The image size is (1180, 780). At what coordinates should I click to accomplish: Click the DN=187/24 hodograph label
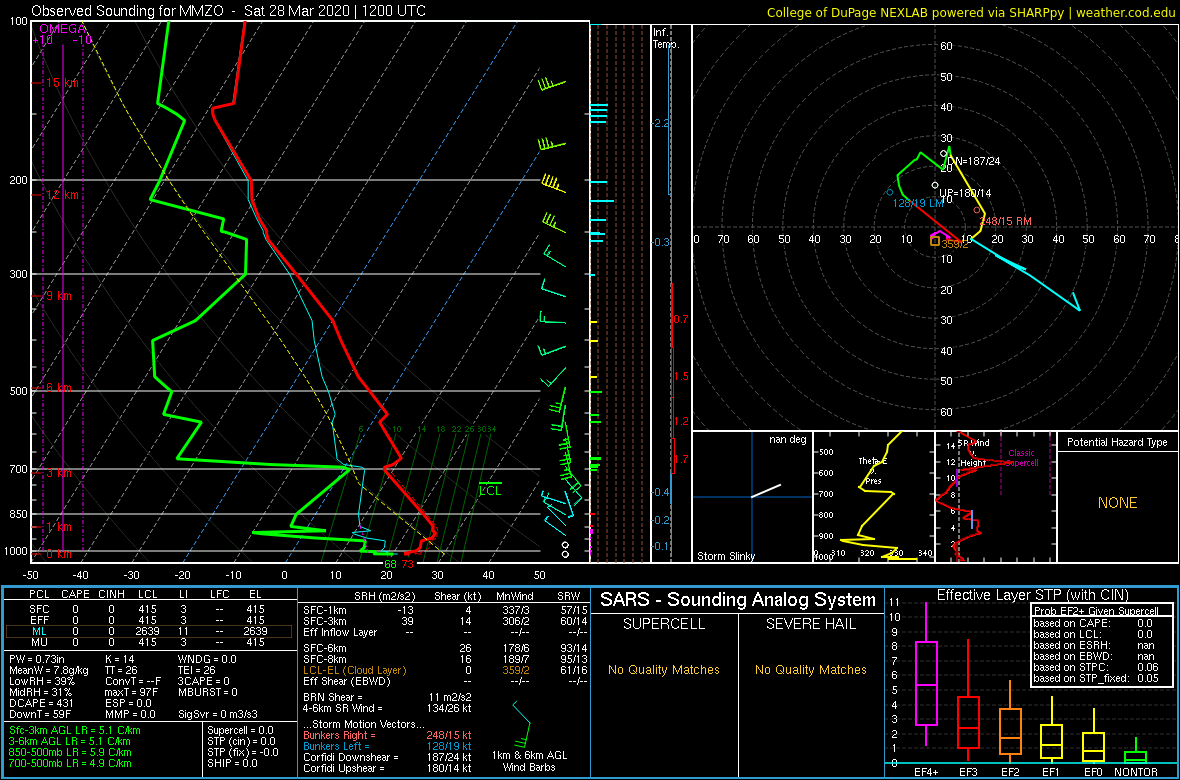point(972,161)
